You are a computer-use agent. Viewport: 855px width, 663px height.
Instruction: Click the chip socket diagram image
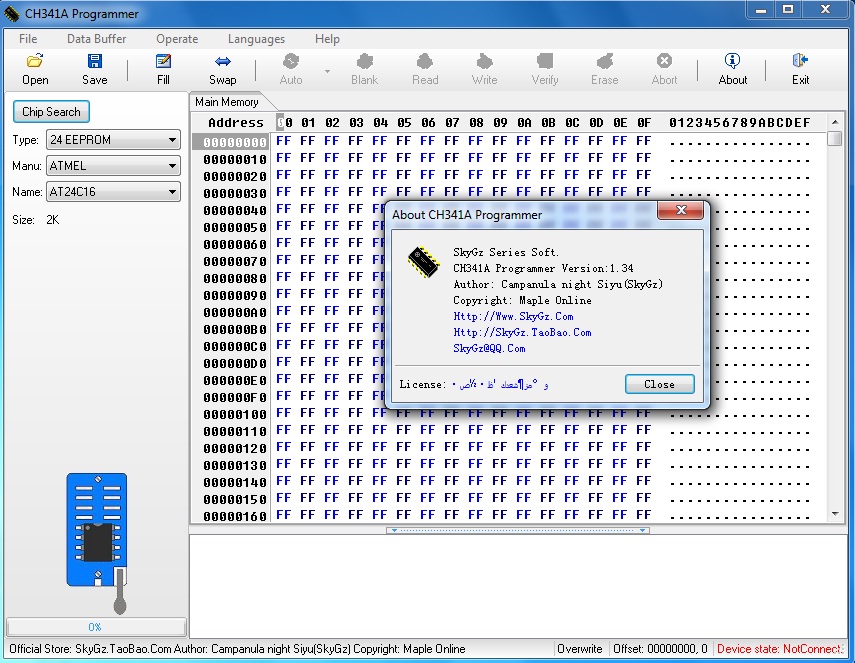[97, 542]
